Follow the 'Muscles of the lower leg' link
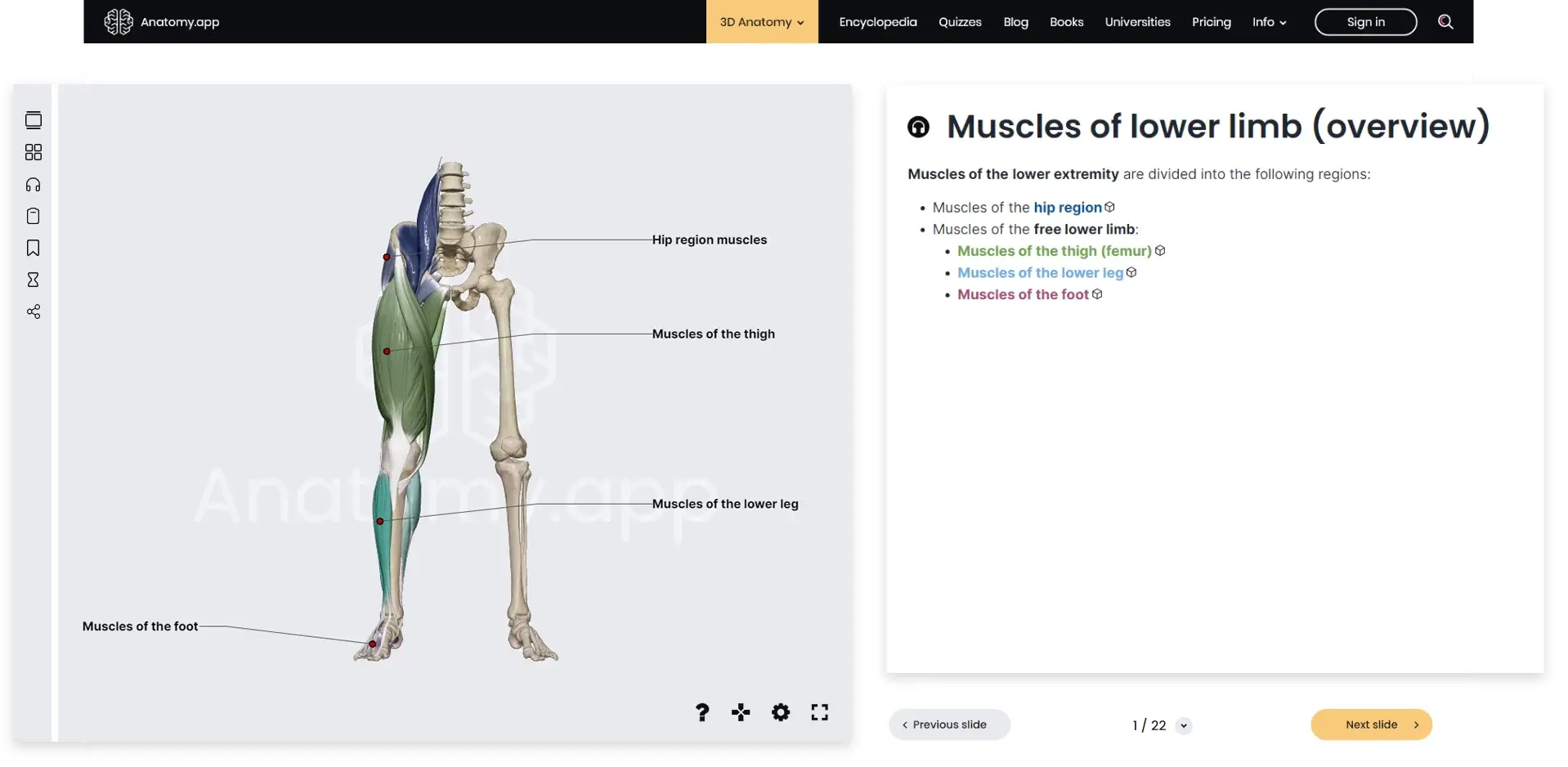Image resolution: width=1568 pixels, height=767 pixels. coord(1040,272)
